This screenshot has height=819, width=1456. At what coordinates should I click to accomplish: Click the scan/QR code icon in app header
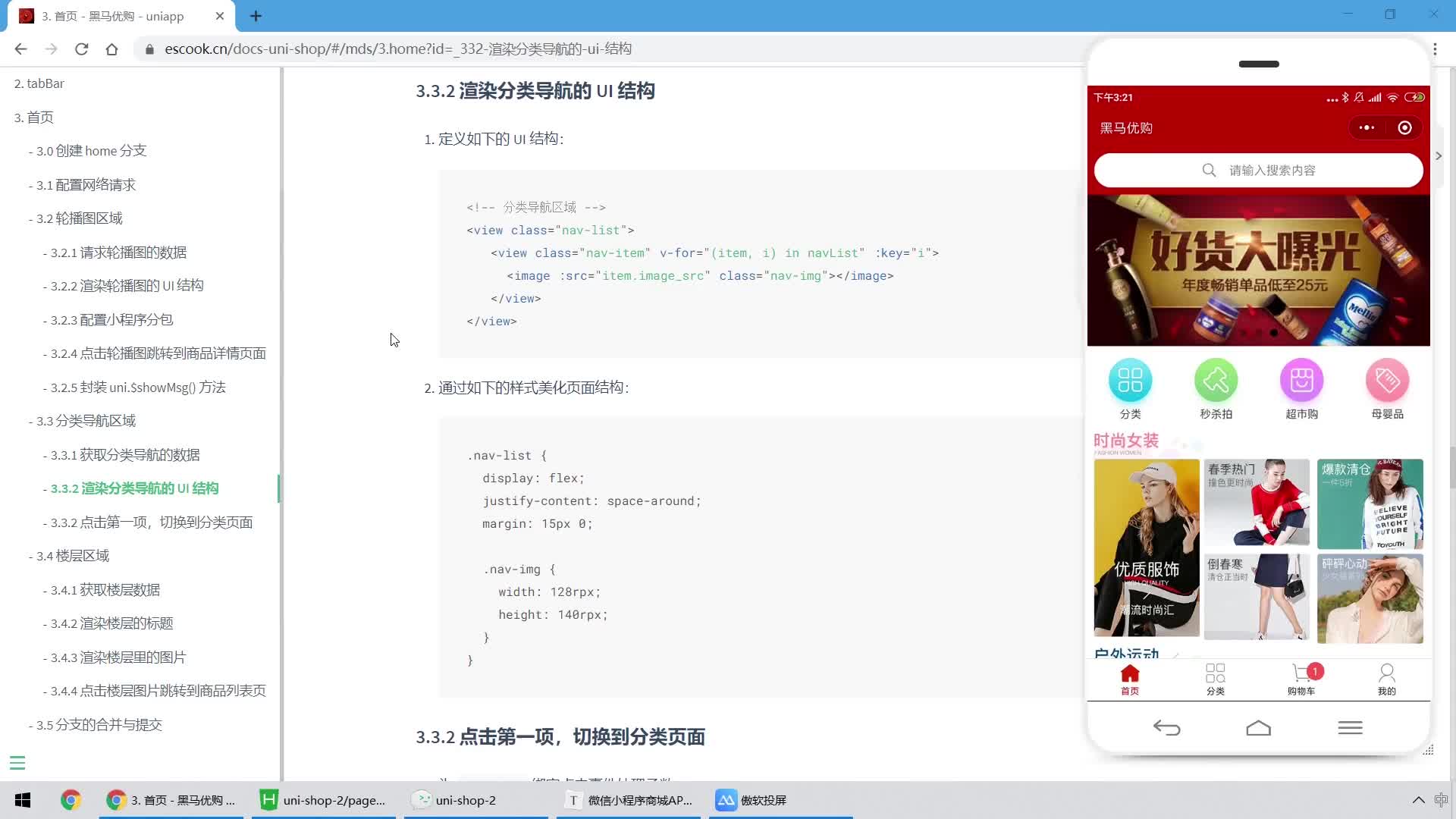[1405, 127]
